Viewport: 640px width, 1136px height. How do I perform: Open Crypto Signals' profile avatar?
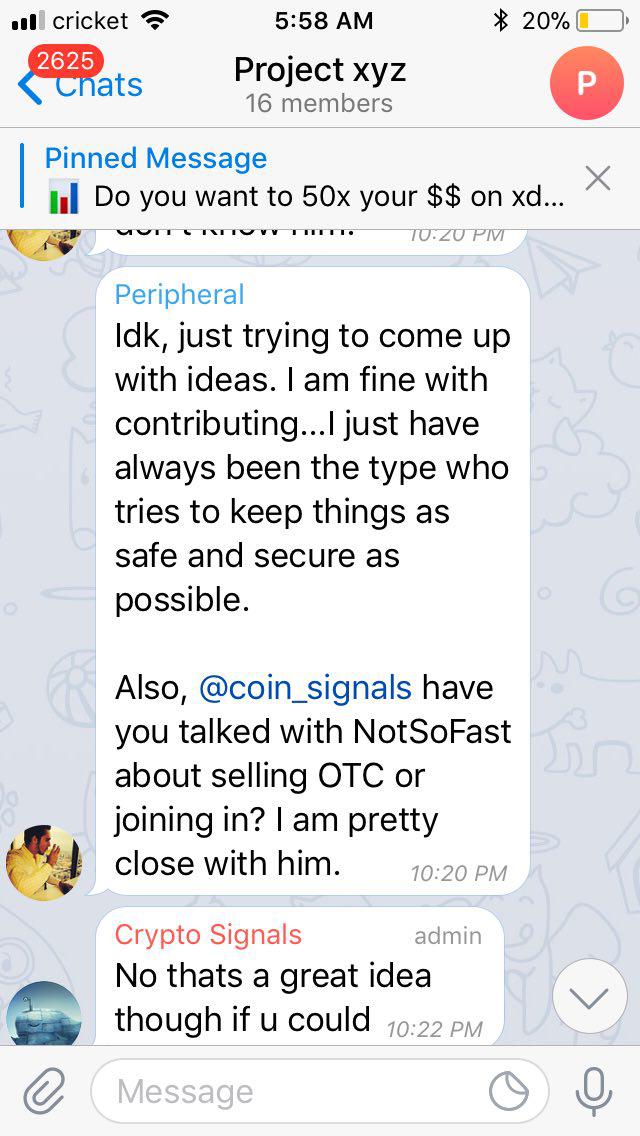click(x=44, y=1015)
